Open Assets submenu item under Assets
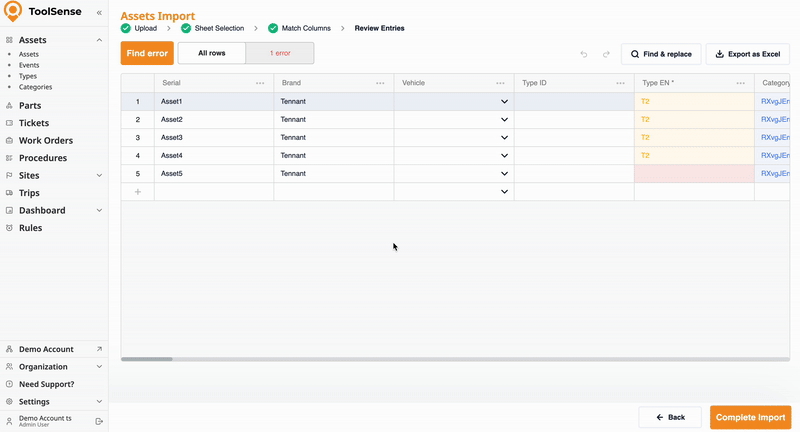The height and width of the screenshot is (432, 800). (x=29, y=54)
